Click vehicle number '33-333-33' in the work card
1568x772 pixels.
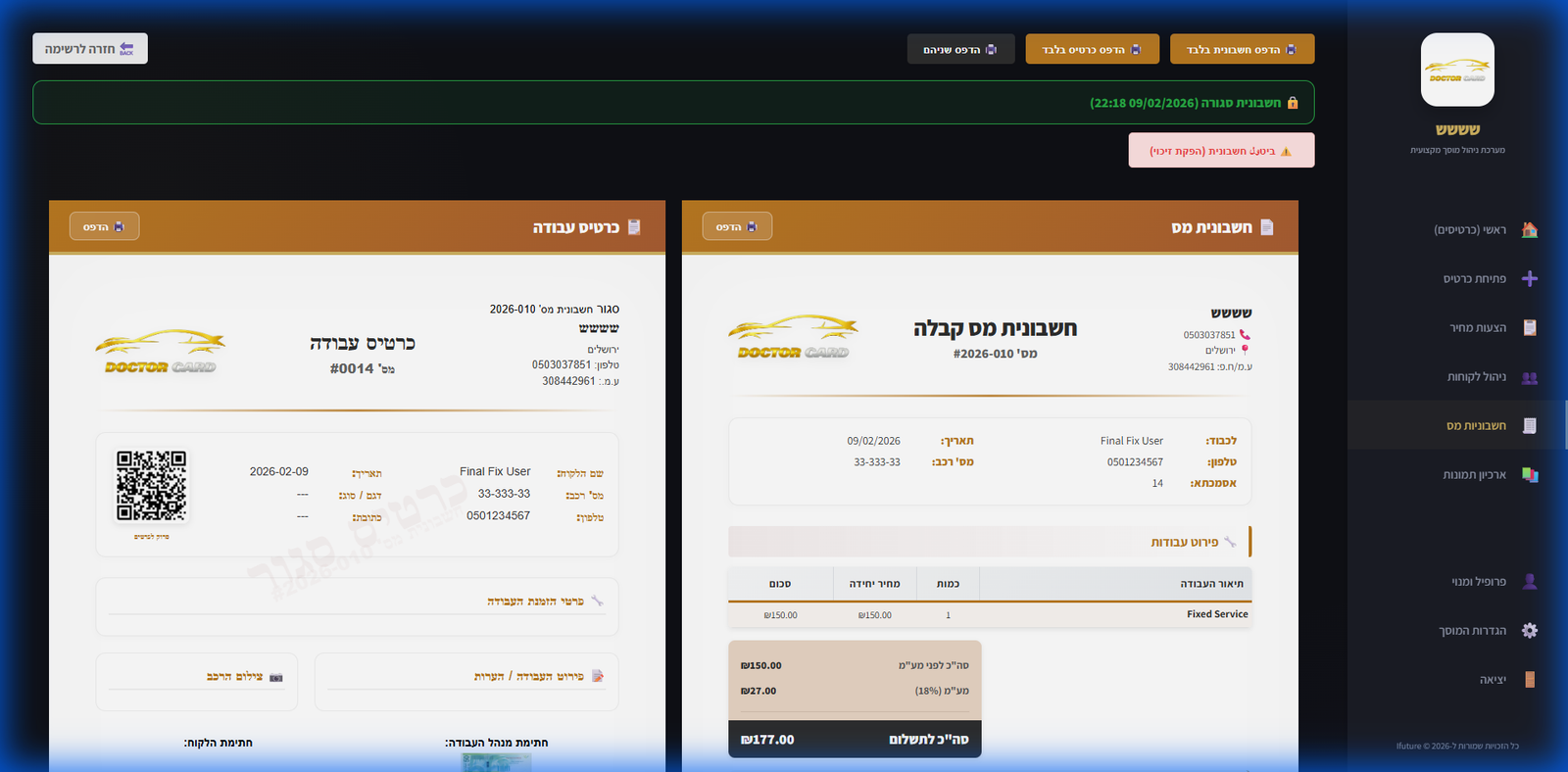tap(504, 494)
